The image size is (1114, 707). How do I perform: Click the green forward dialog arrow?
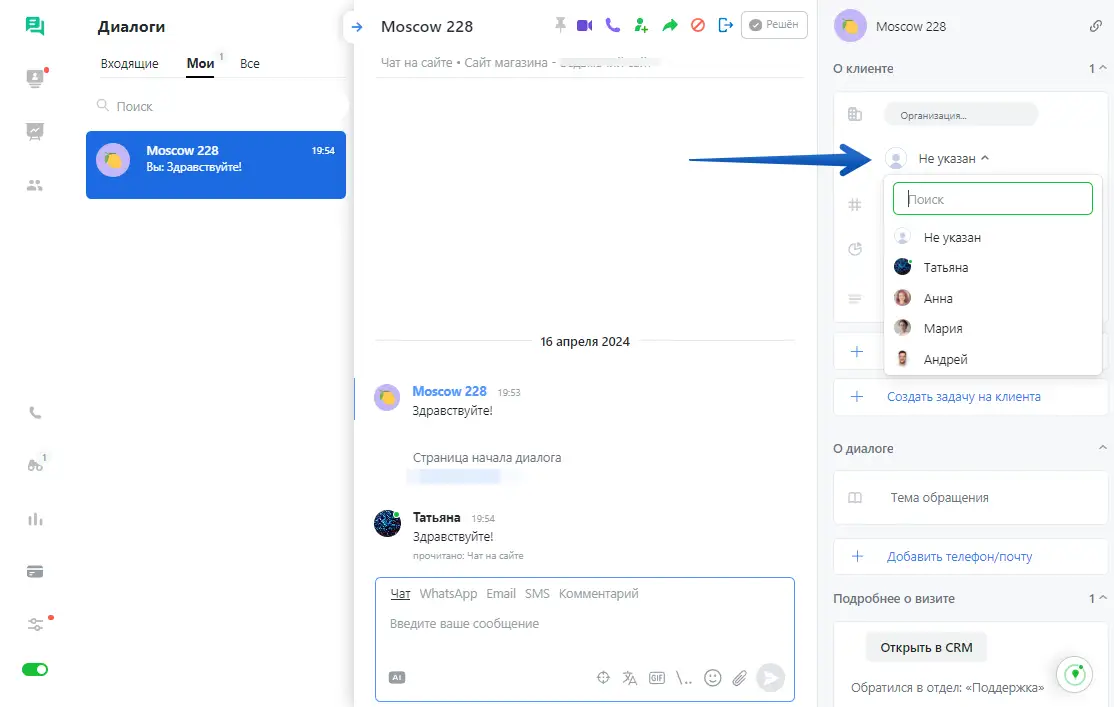coord(670,25)
